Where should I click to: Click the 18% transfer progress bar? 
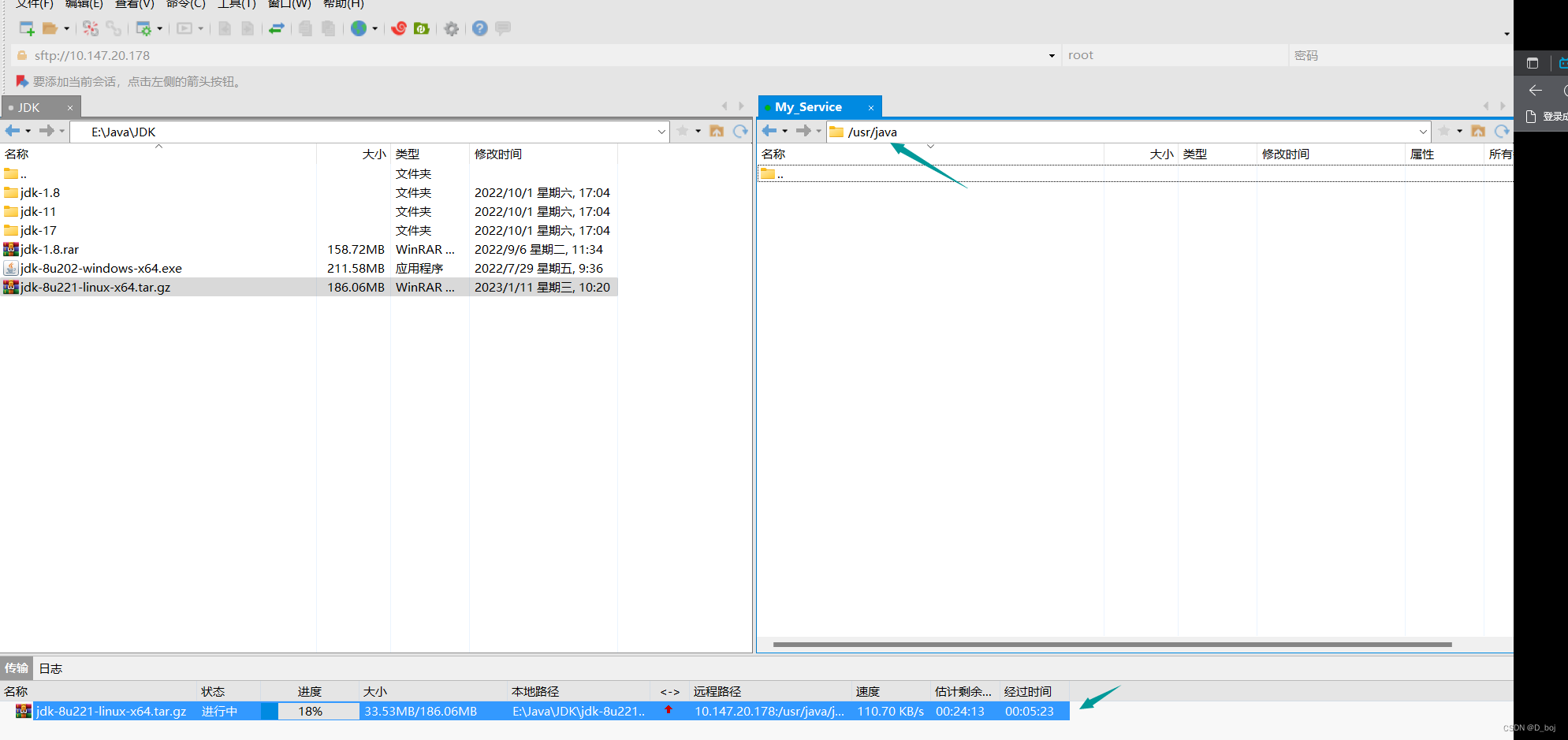pos(310,711)
